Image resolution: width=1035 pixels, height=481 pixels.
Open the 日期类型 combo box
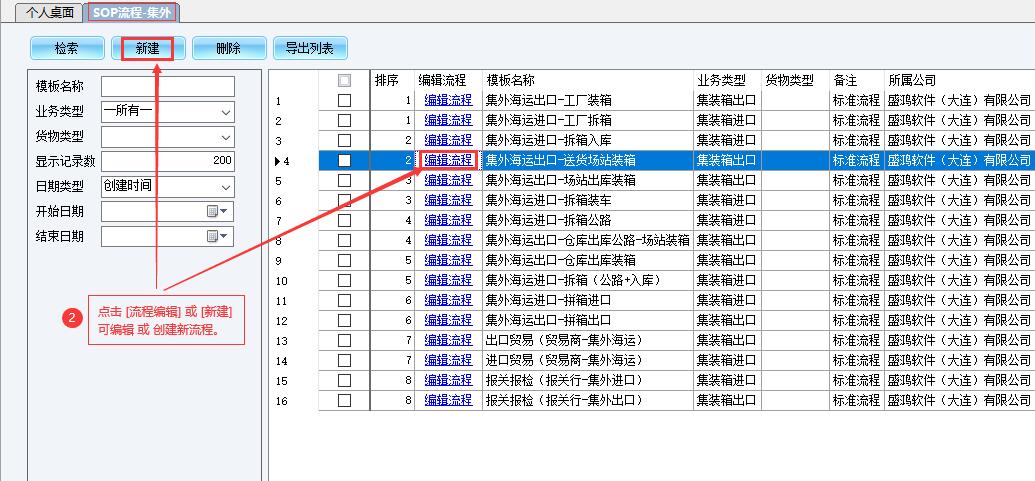click(x=225, y=186)
